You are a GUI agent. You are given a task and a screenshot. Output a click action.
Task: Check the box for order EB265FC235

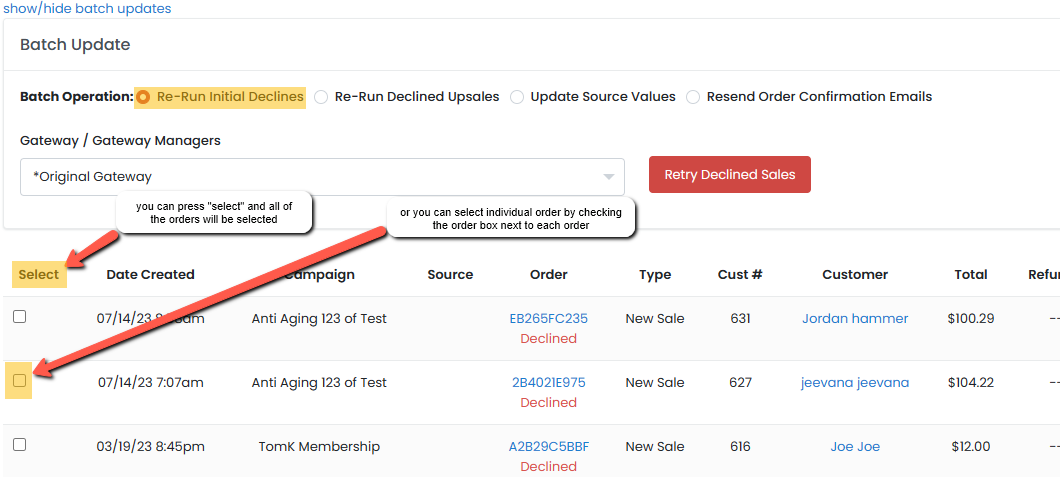(19, 317)
